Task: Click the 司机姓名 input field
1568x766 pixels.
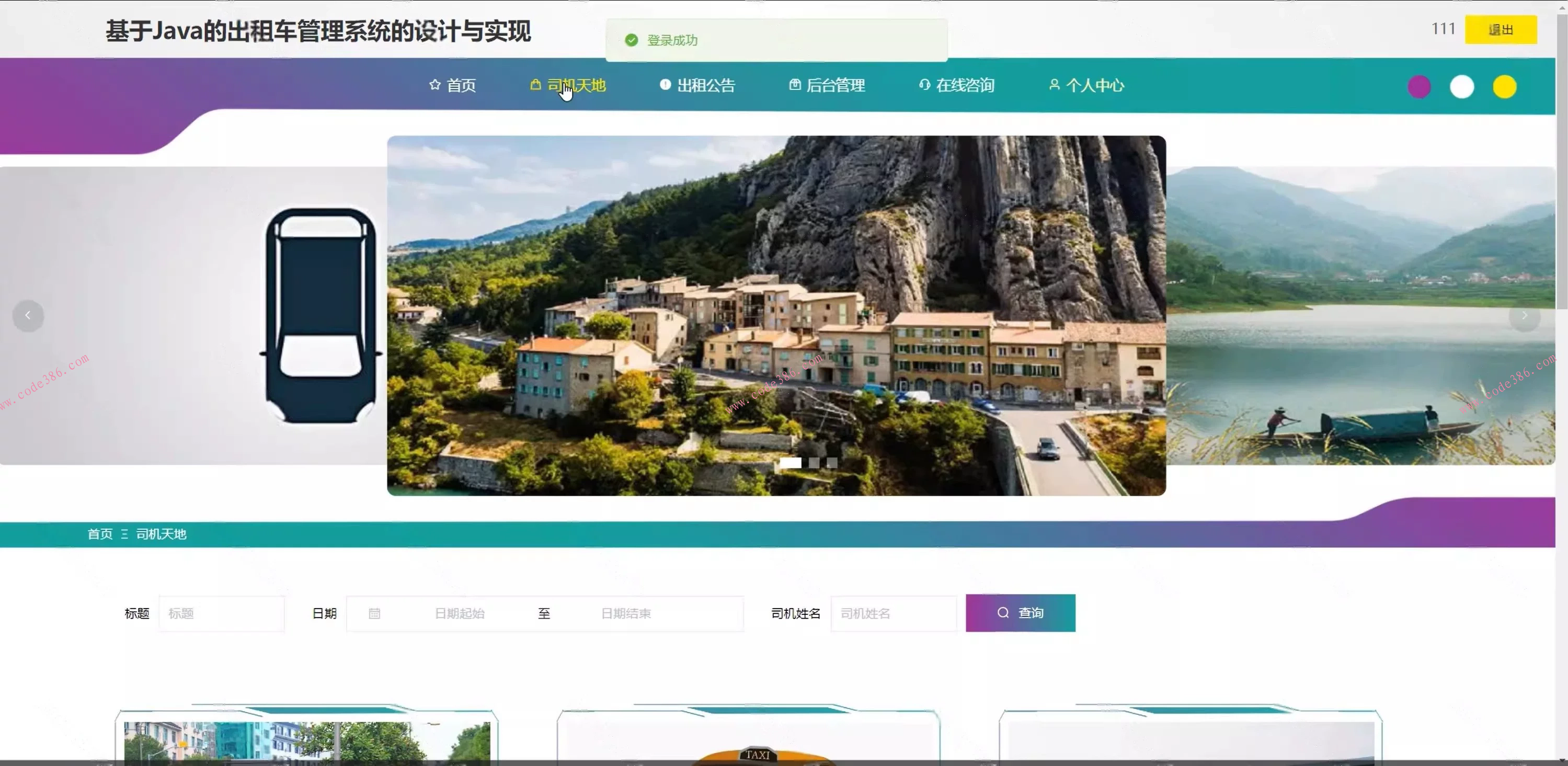Action: click(x=892, y=613)
